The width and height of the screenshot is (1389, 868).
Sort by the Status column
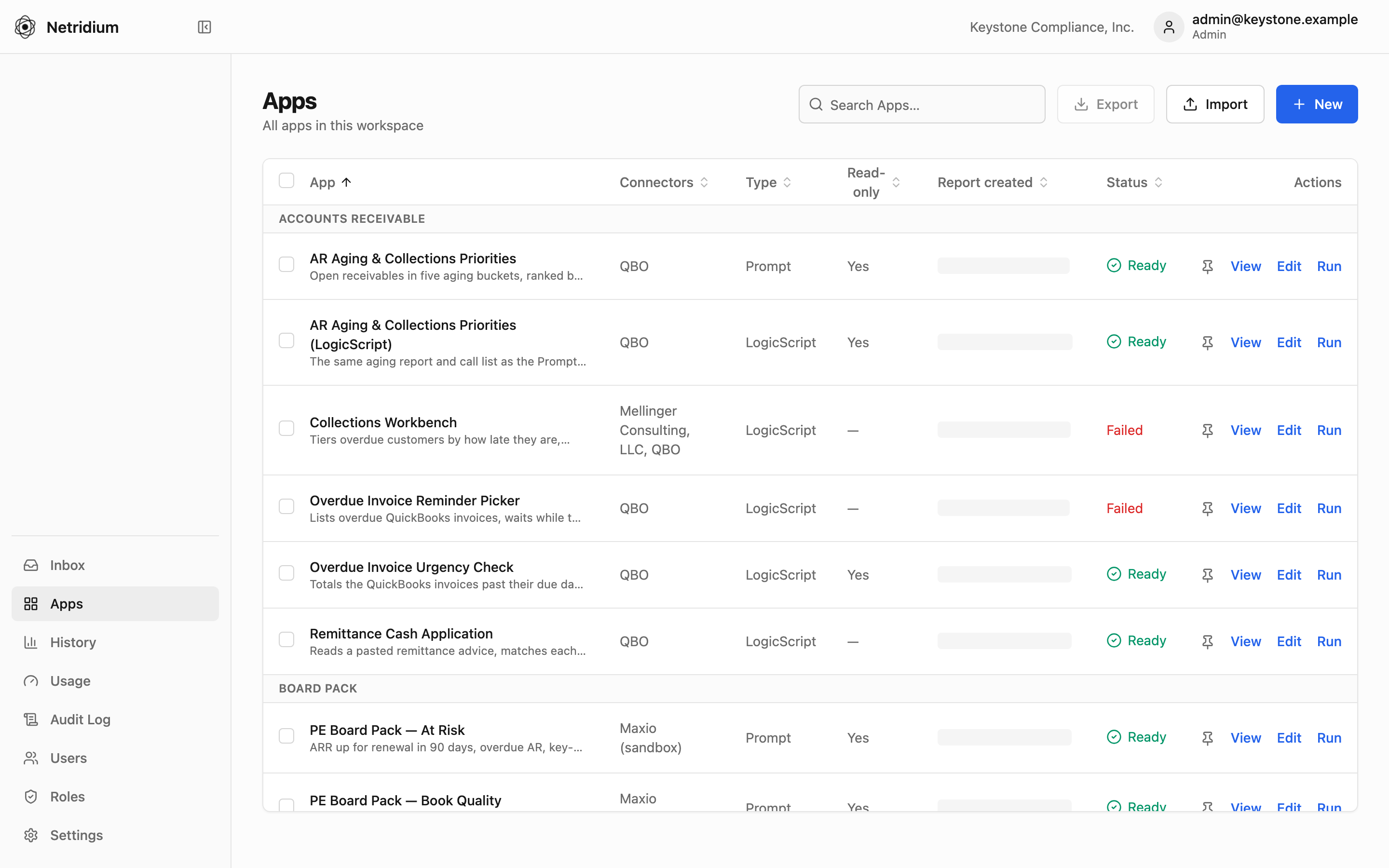tap(1135, 183)
